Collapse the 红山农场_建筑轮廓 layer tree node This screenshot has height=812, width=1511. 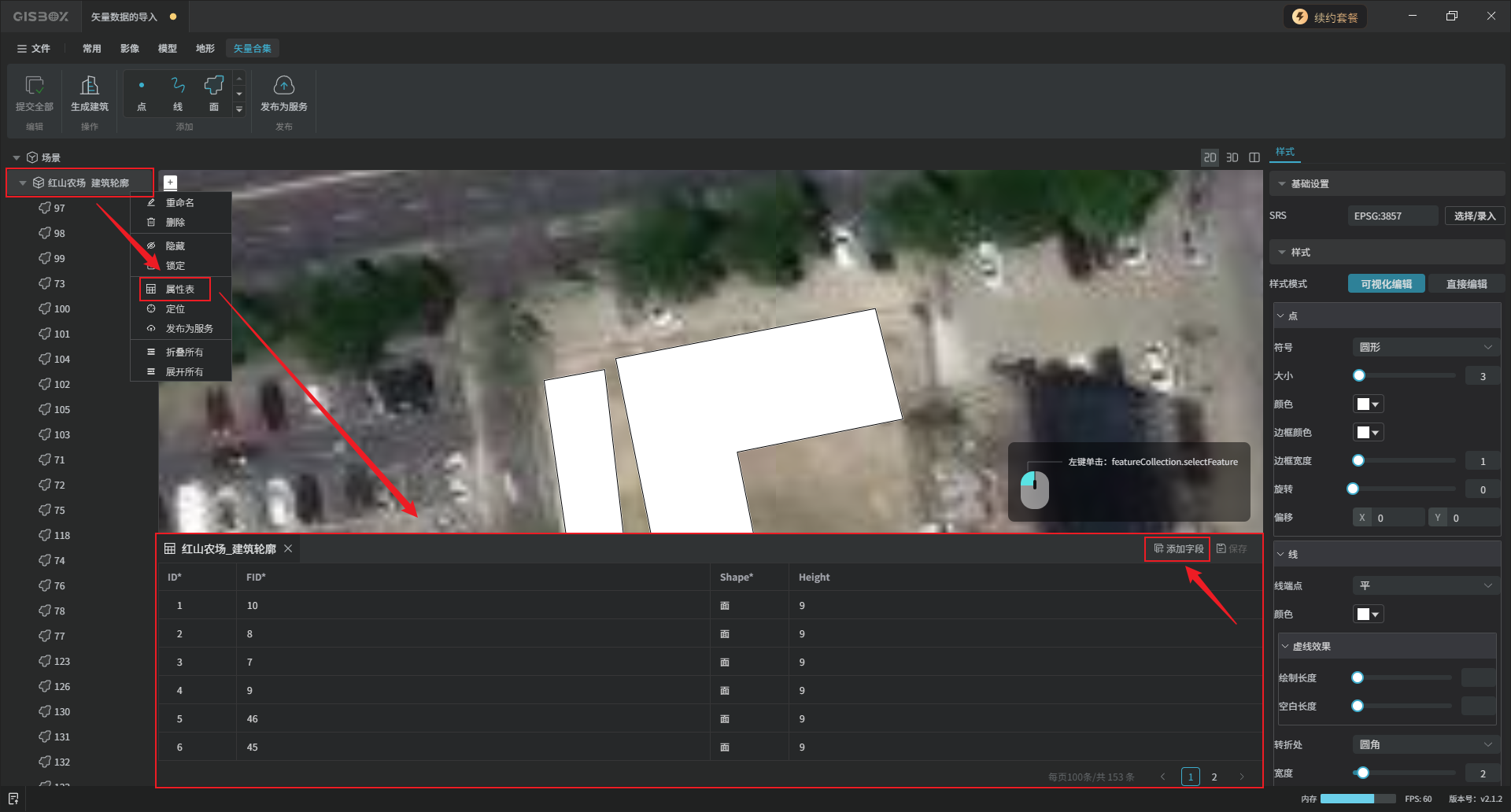[x=23, y=183]
